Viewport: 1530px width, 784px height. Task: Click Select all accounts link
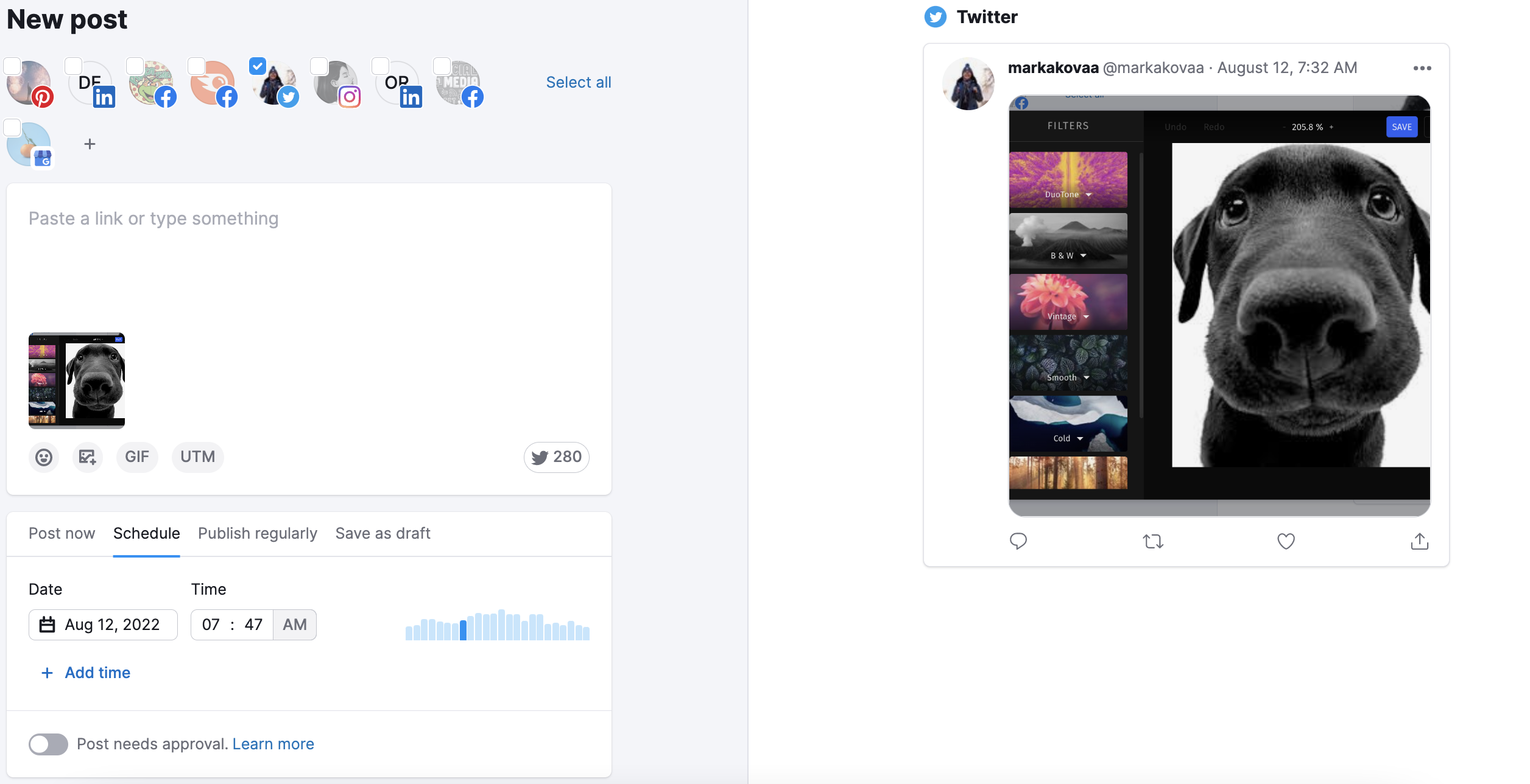click(x=579, y=82)
